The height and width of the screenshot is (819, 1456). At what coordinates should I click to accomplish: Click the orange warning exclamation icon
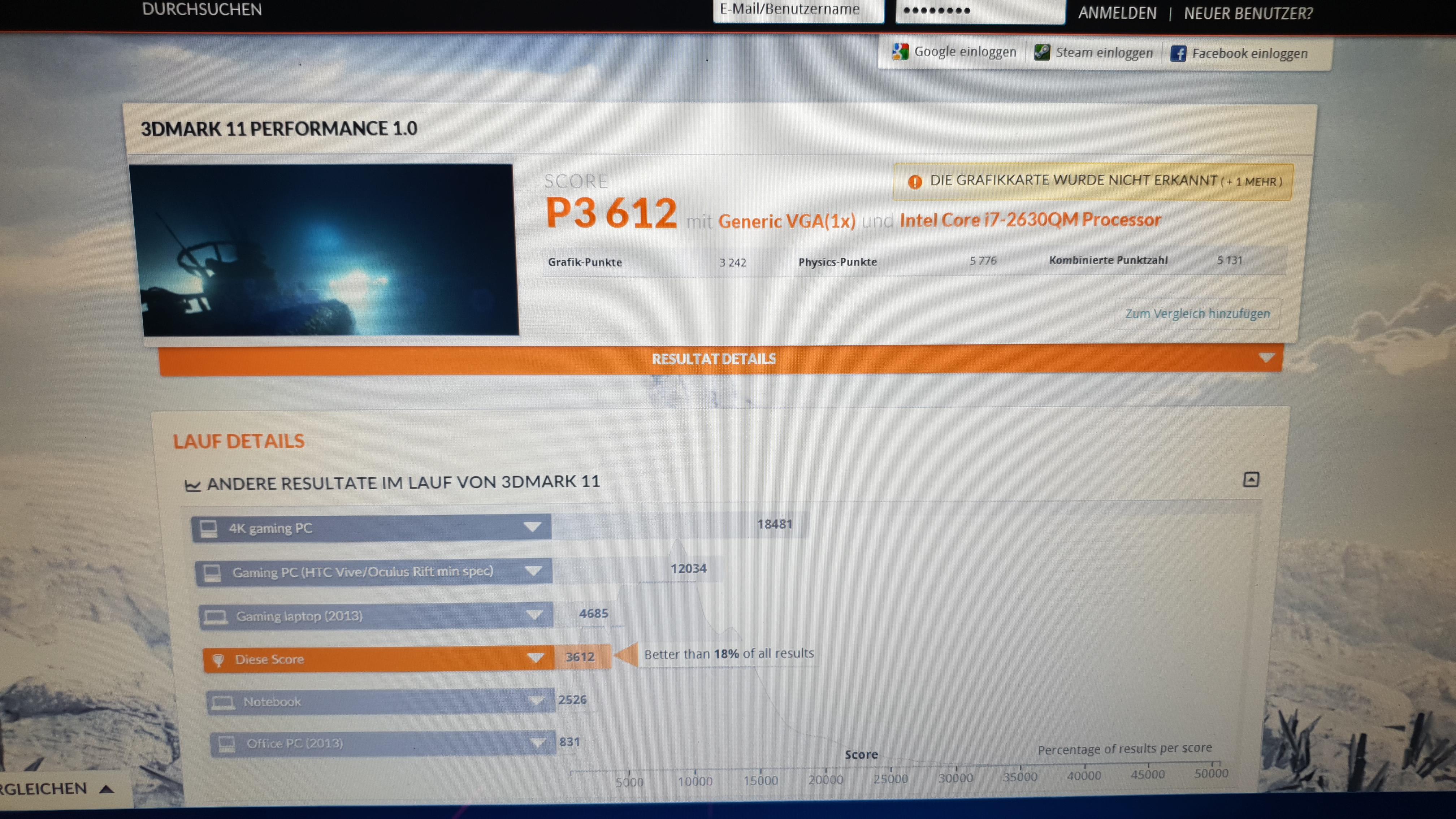pos(915,181)
